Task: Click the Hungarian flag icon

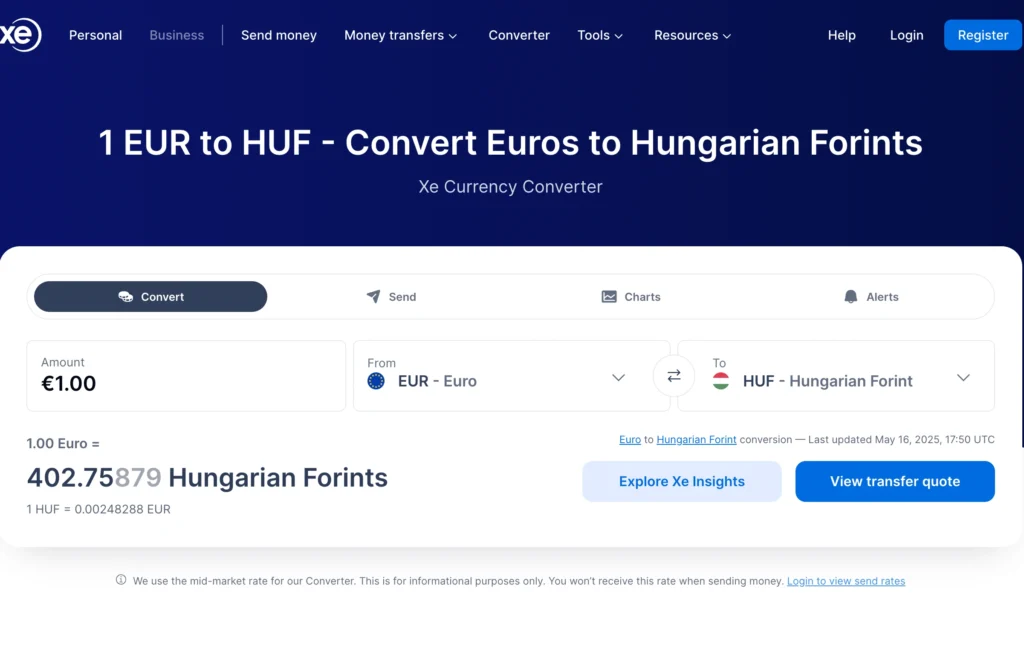Action: tap(721, 381)
